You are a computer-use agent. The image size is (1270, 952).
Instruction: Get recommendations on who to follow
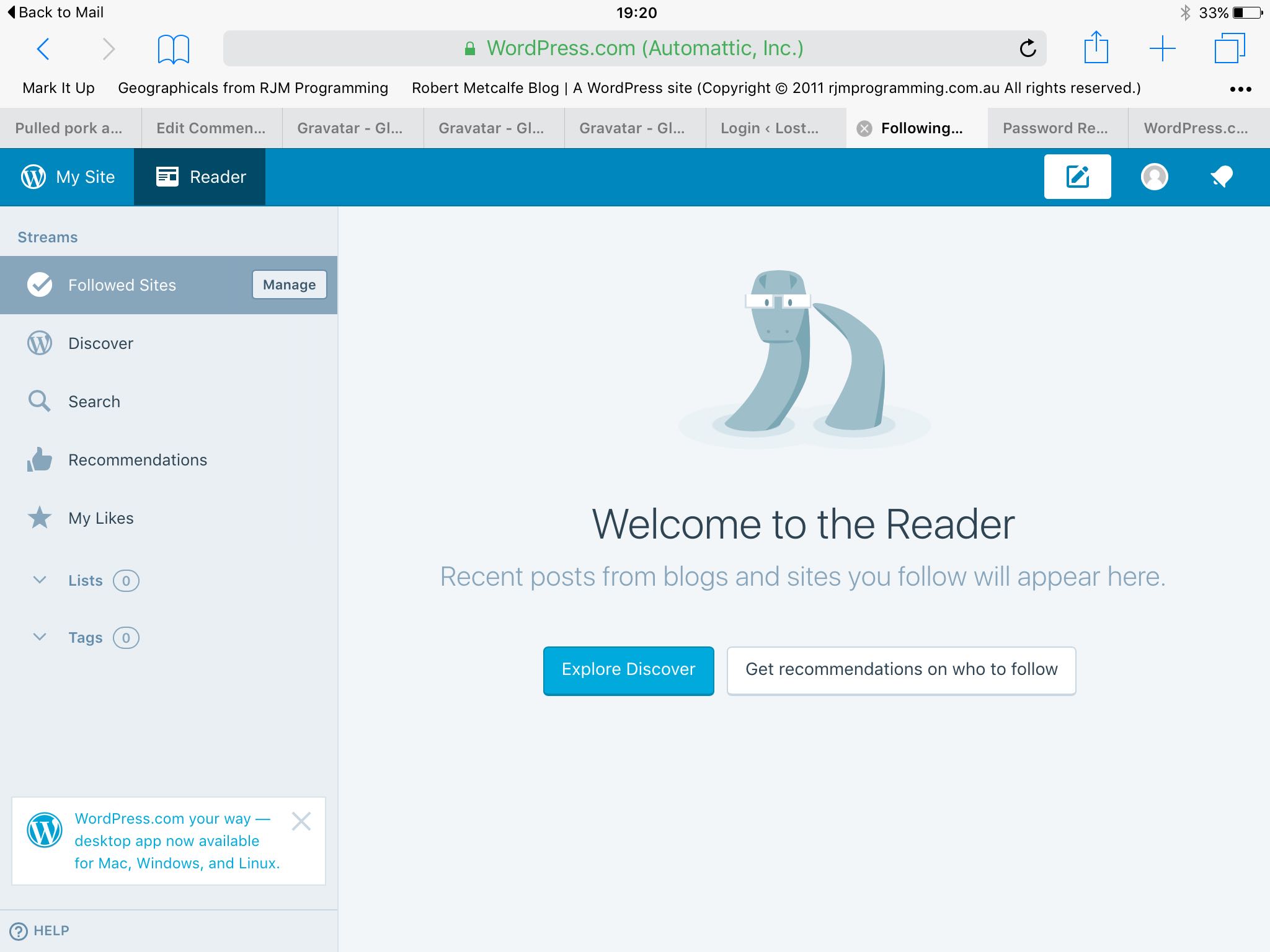[x=901, y=671]
